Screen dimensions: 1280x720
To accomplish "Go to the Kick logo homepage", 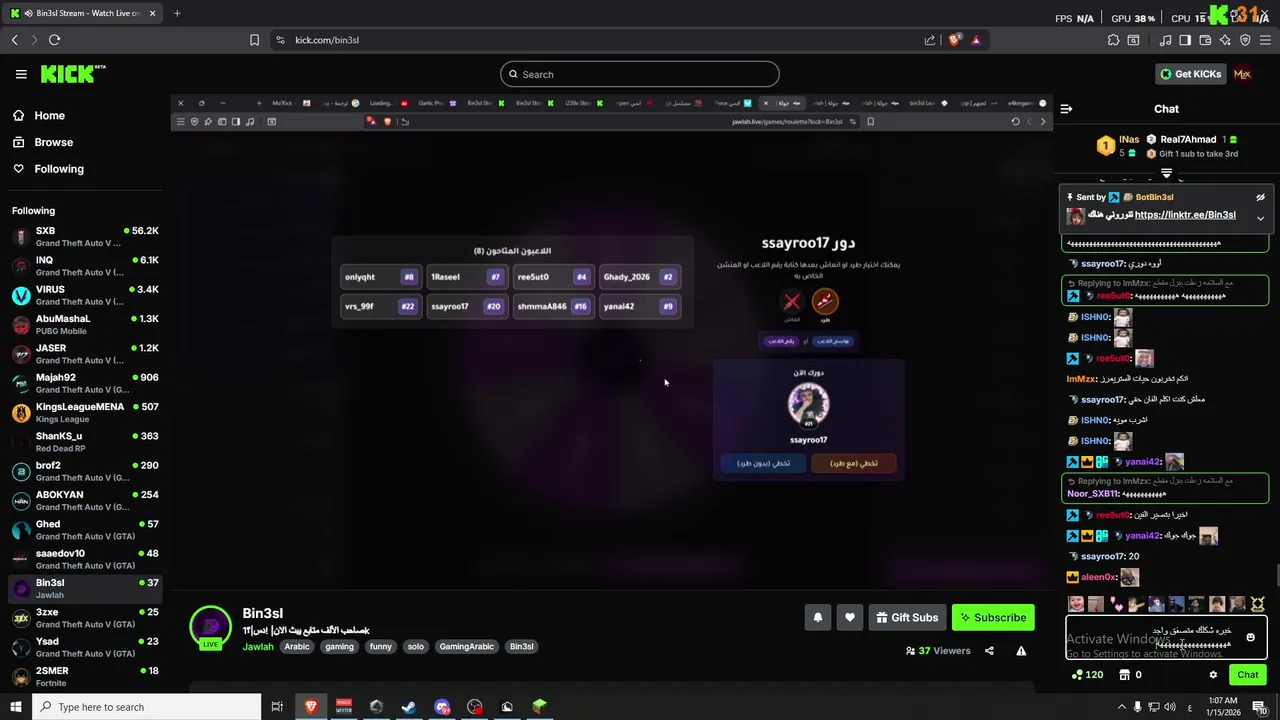I will [72, 74].
